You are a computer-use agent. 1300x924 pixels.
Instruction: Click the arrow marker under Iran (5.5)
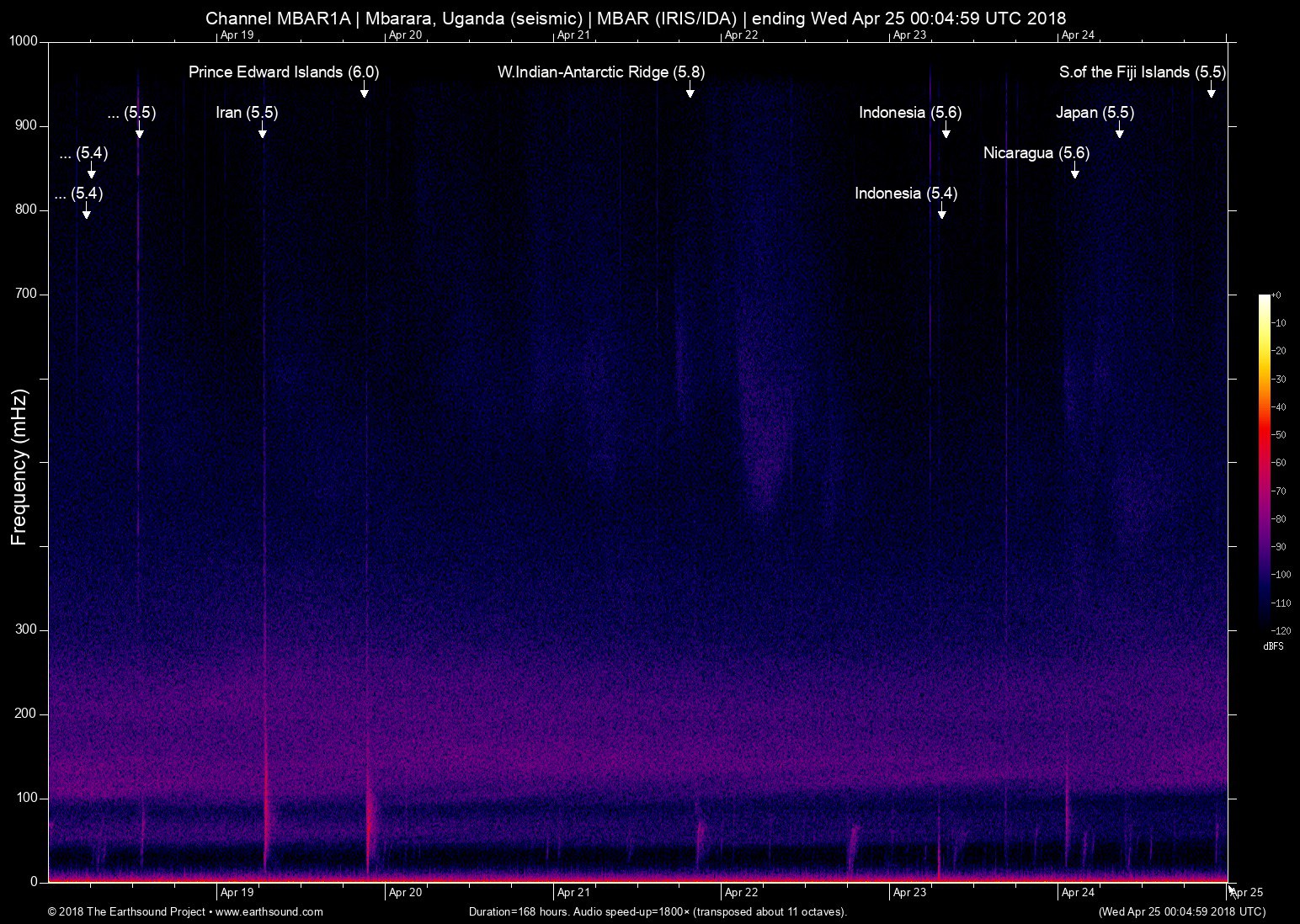click(263, 131)
